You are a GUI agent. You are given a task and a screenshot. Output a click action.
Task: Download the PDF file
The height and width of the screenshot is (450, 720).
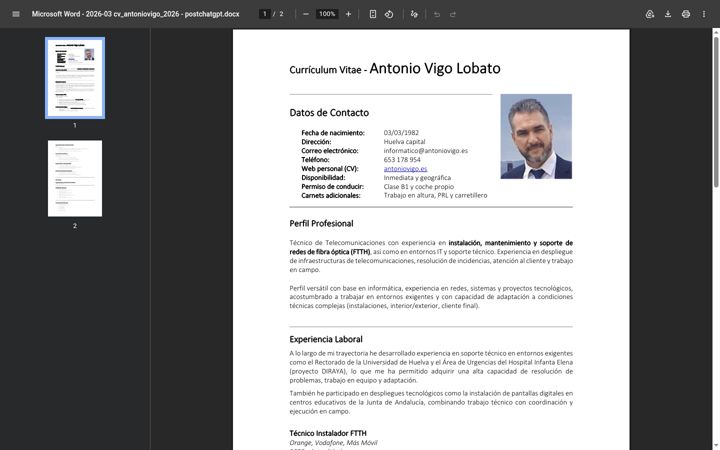[x=668, y=14]
